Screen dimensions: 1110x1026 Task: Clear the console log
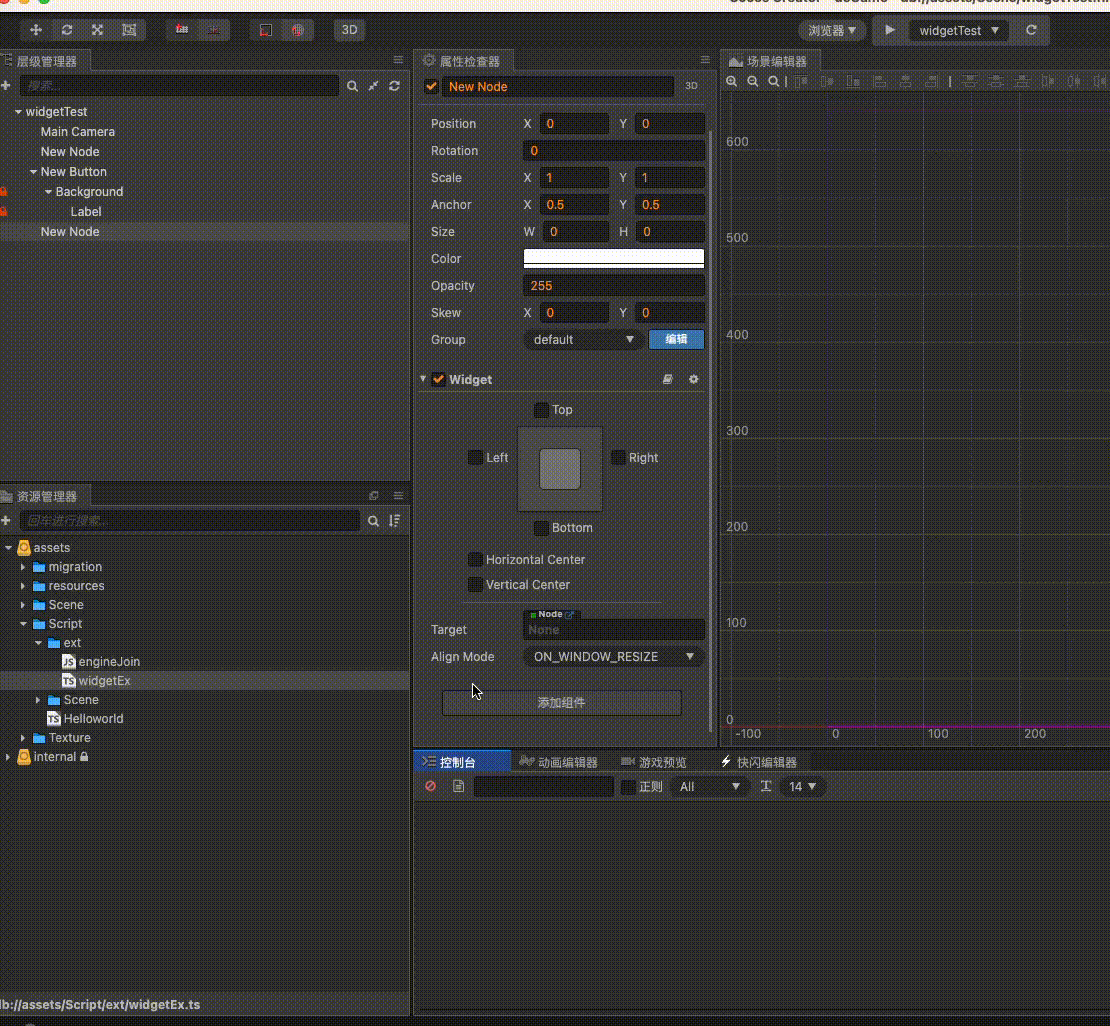tap(430, 786)
